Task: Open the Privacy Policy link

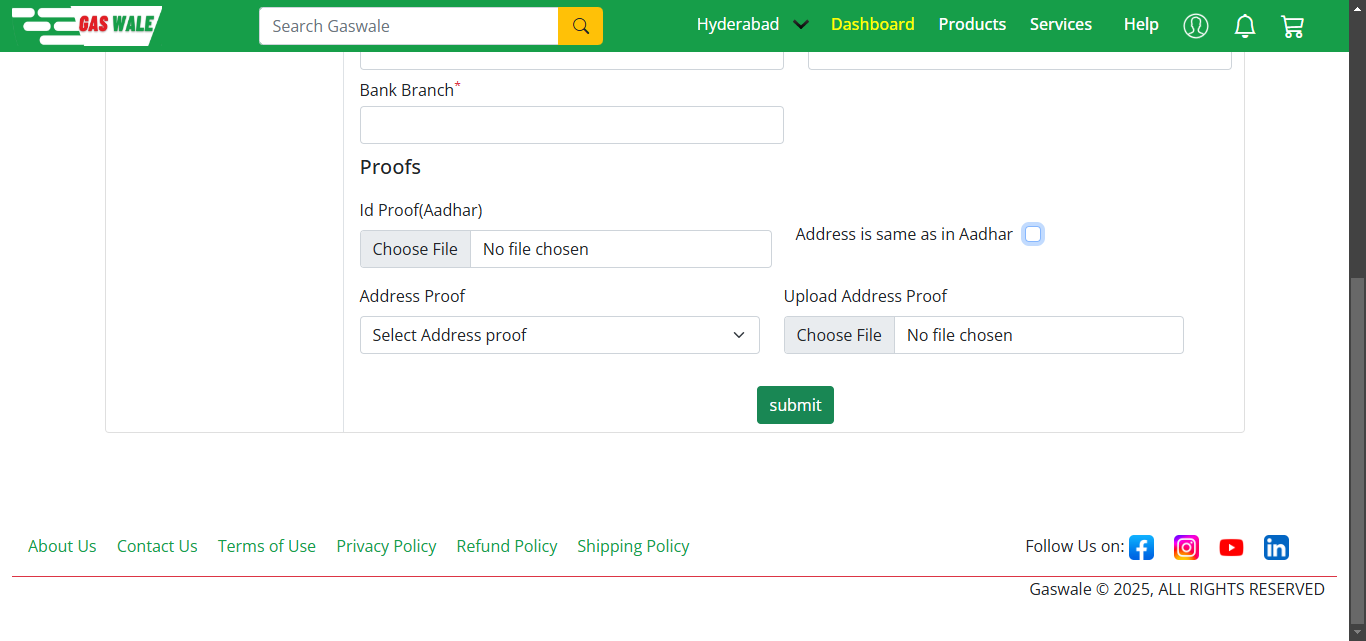Action: pos(386,546)
